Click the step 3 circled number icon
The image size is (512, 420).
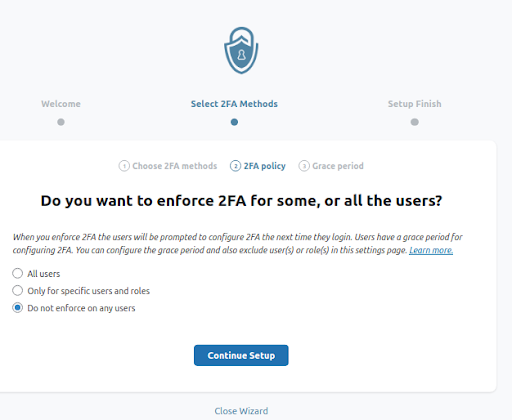(304, 166)
